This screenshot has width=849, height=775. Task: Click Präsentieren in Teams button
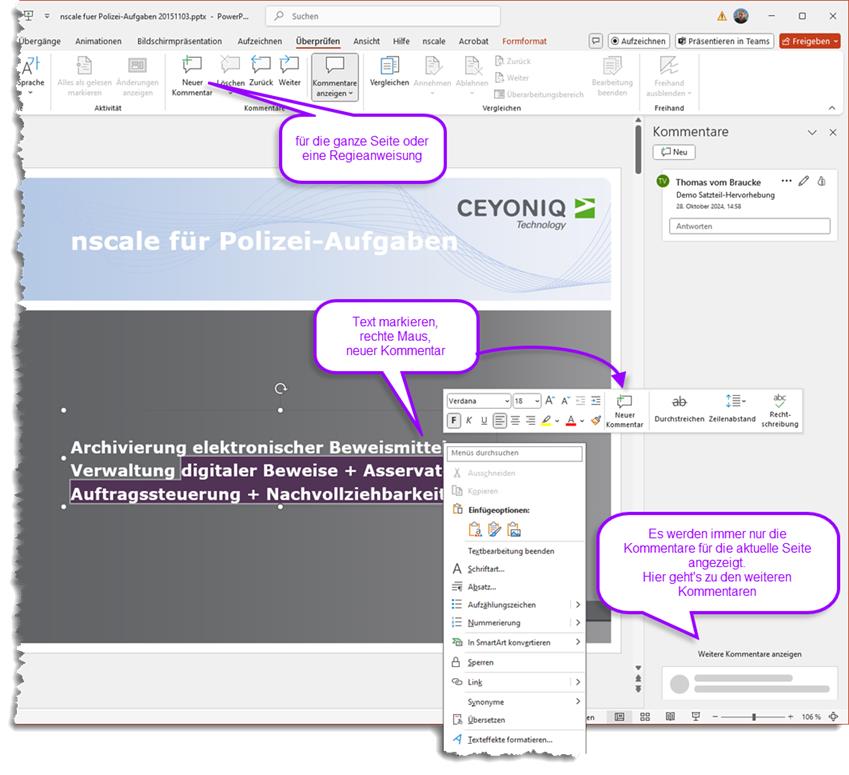pos(723,41)
